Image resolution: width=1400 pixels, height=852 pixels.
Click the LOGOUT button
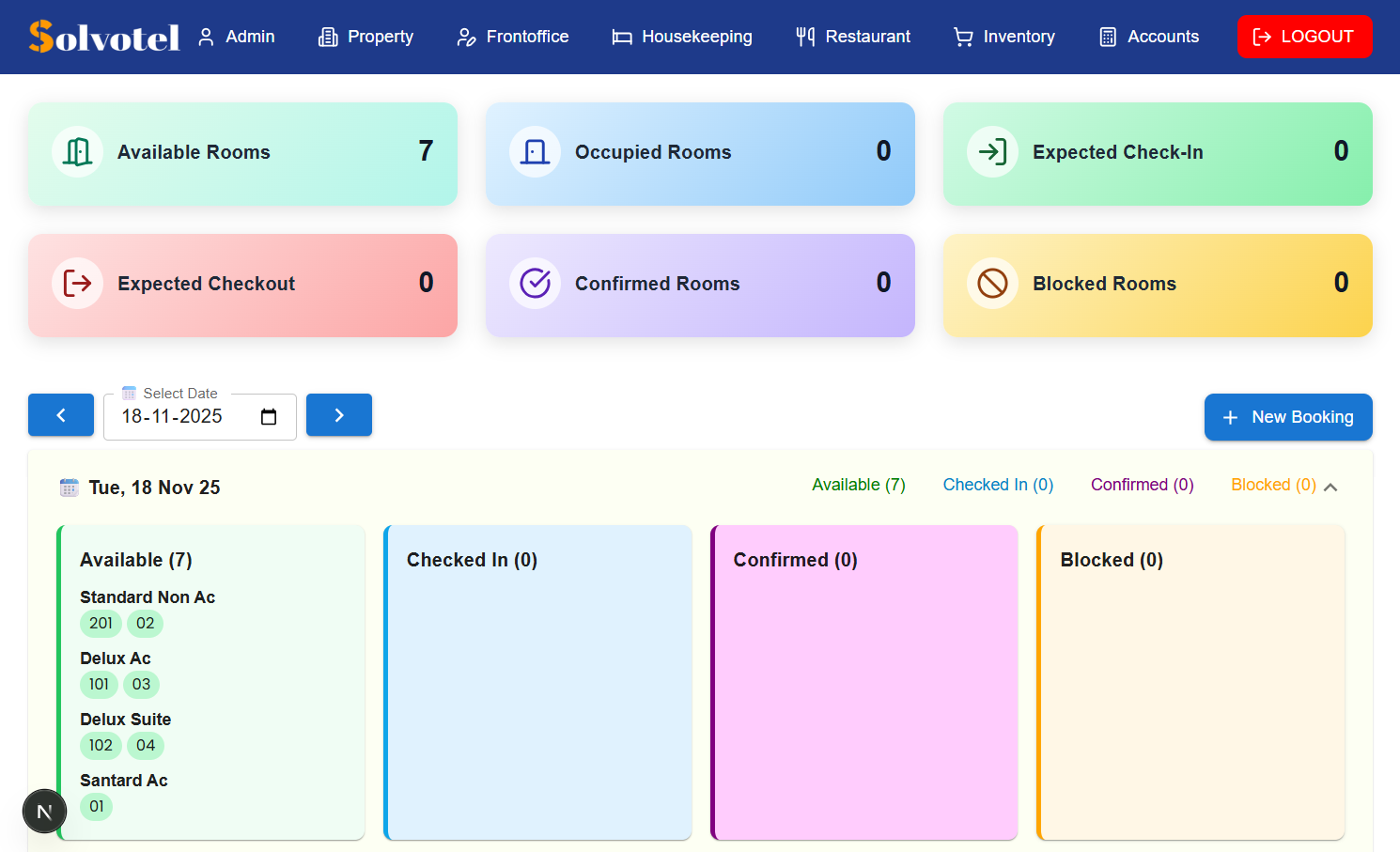pos(1305,36)
